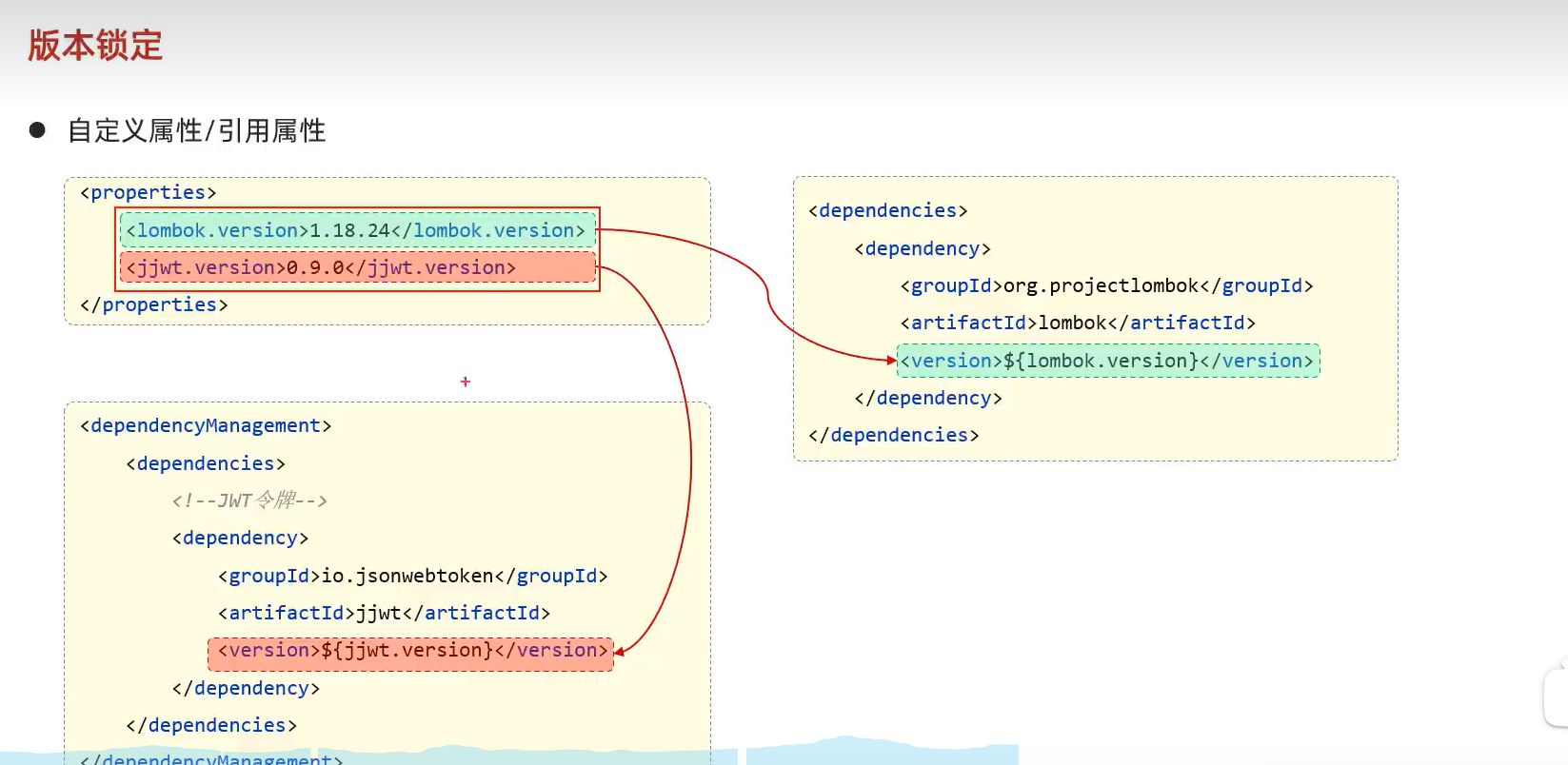This screenshot has height=765, width=1568.
Task: Click "<dependencies>" inside the dependencyManagement block
Action: tap(206, 463)
